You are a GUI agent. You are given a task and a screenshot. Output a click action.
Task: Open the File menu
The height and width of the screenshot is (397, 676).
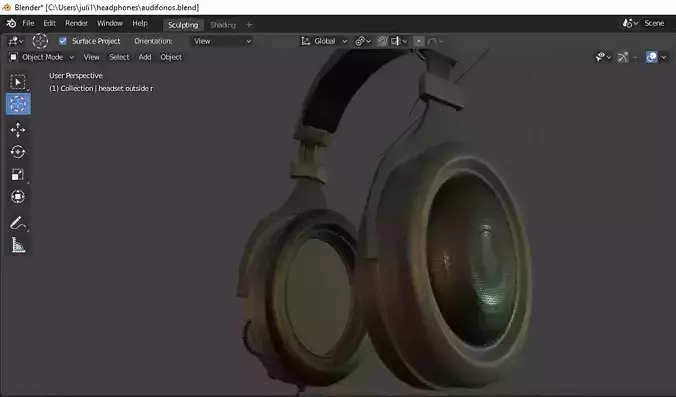click(28, 23)
